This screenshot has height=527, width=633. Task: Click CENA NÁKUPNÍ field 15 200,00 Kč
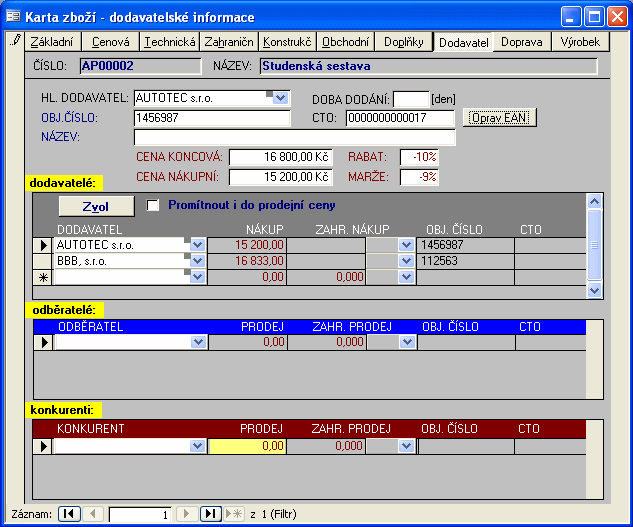click(x=281, y=177)
